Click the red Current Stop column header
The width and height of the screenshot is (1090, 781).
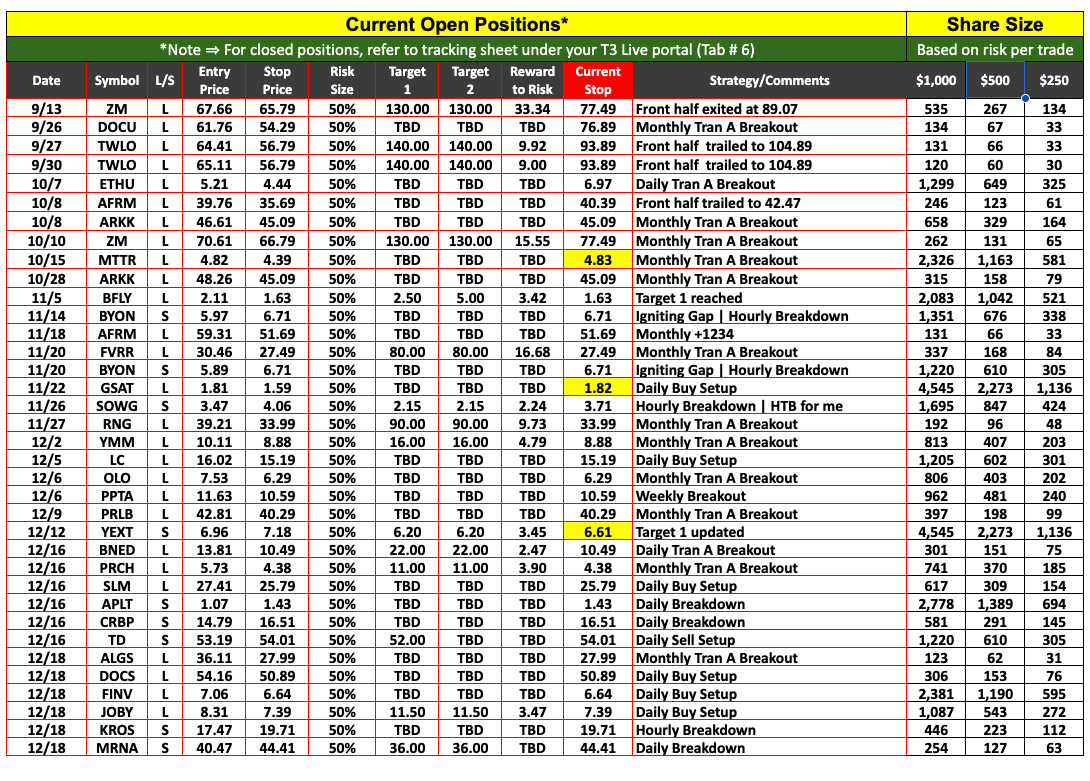(597, 80)
